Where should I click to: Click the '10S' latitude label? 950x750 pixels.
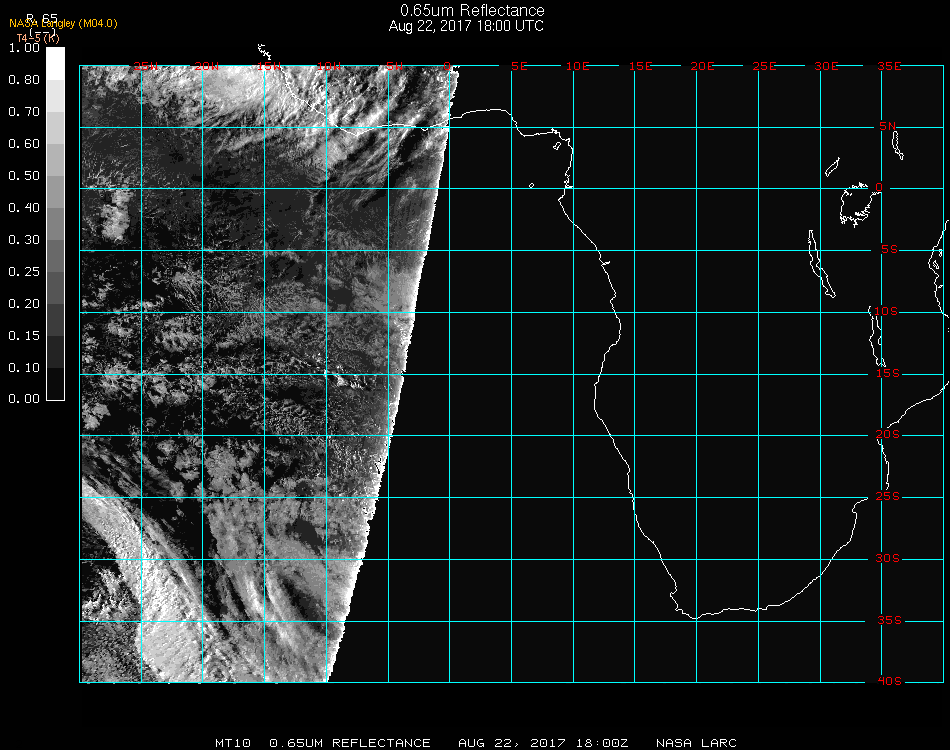pos(886,311)
